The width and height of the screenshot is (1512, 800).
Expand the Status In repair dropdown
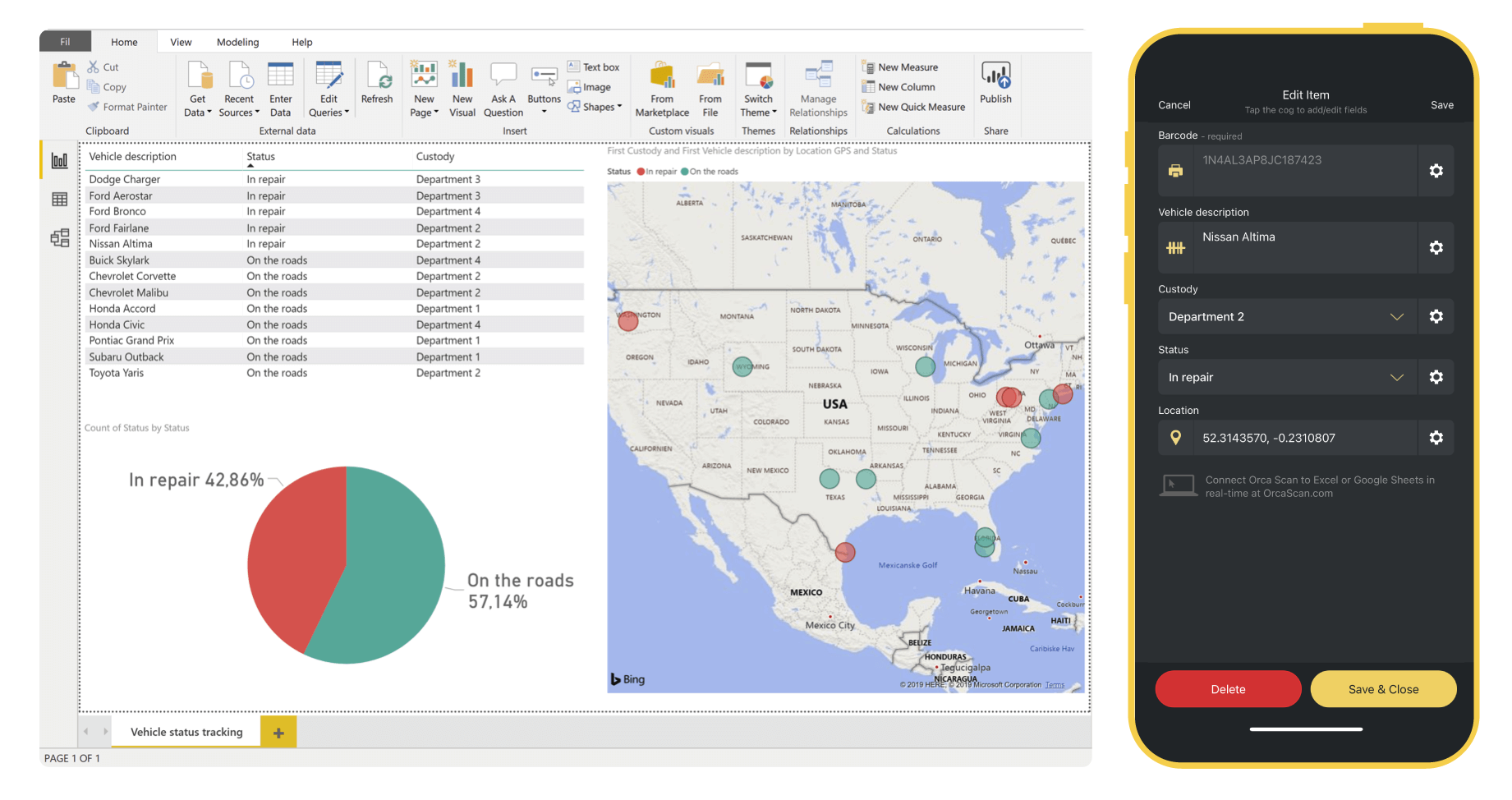[1396, 378]
